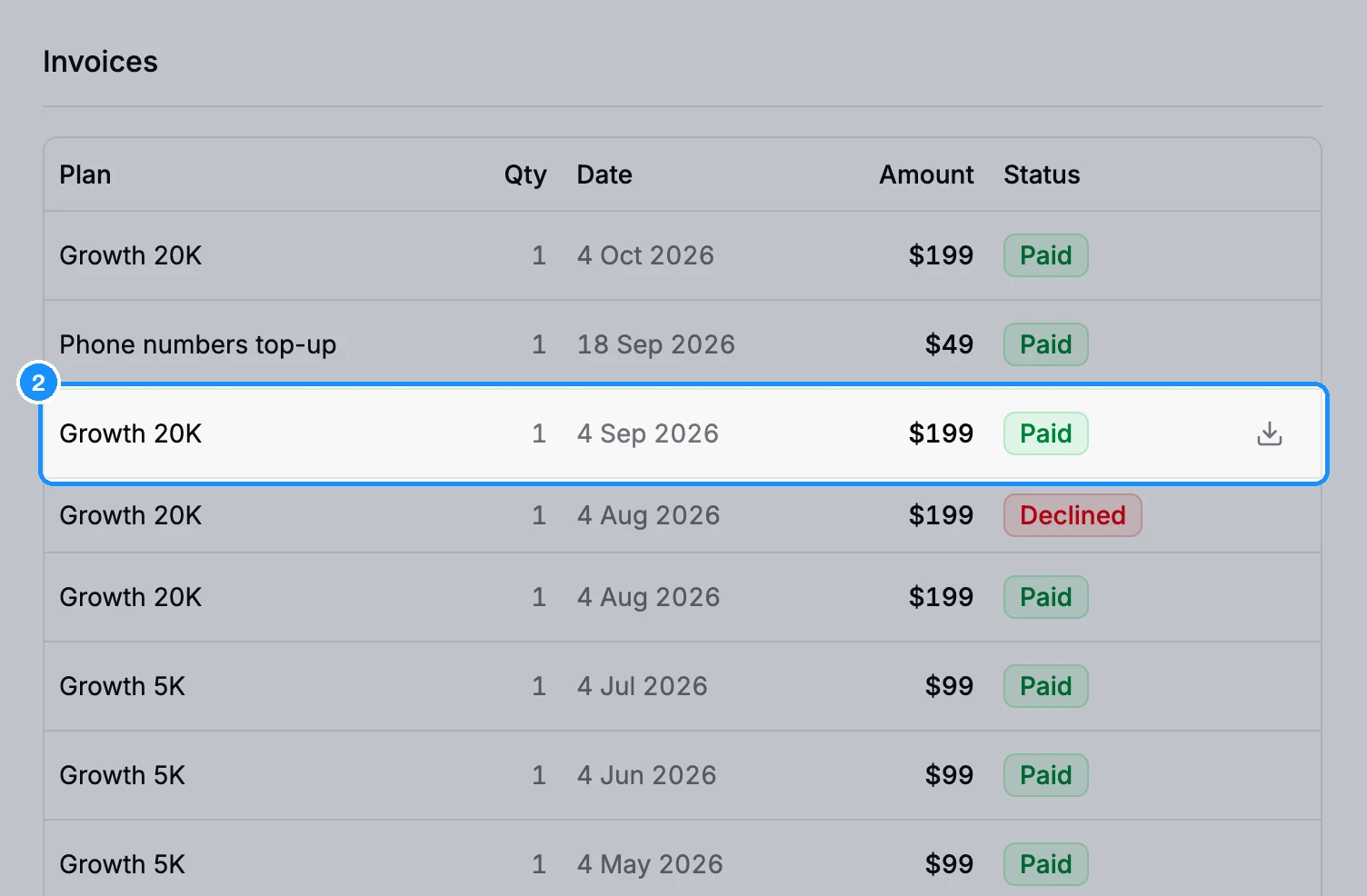
Task: Click the 18 Sep 2026 date
Action: point(655,344)
